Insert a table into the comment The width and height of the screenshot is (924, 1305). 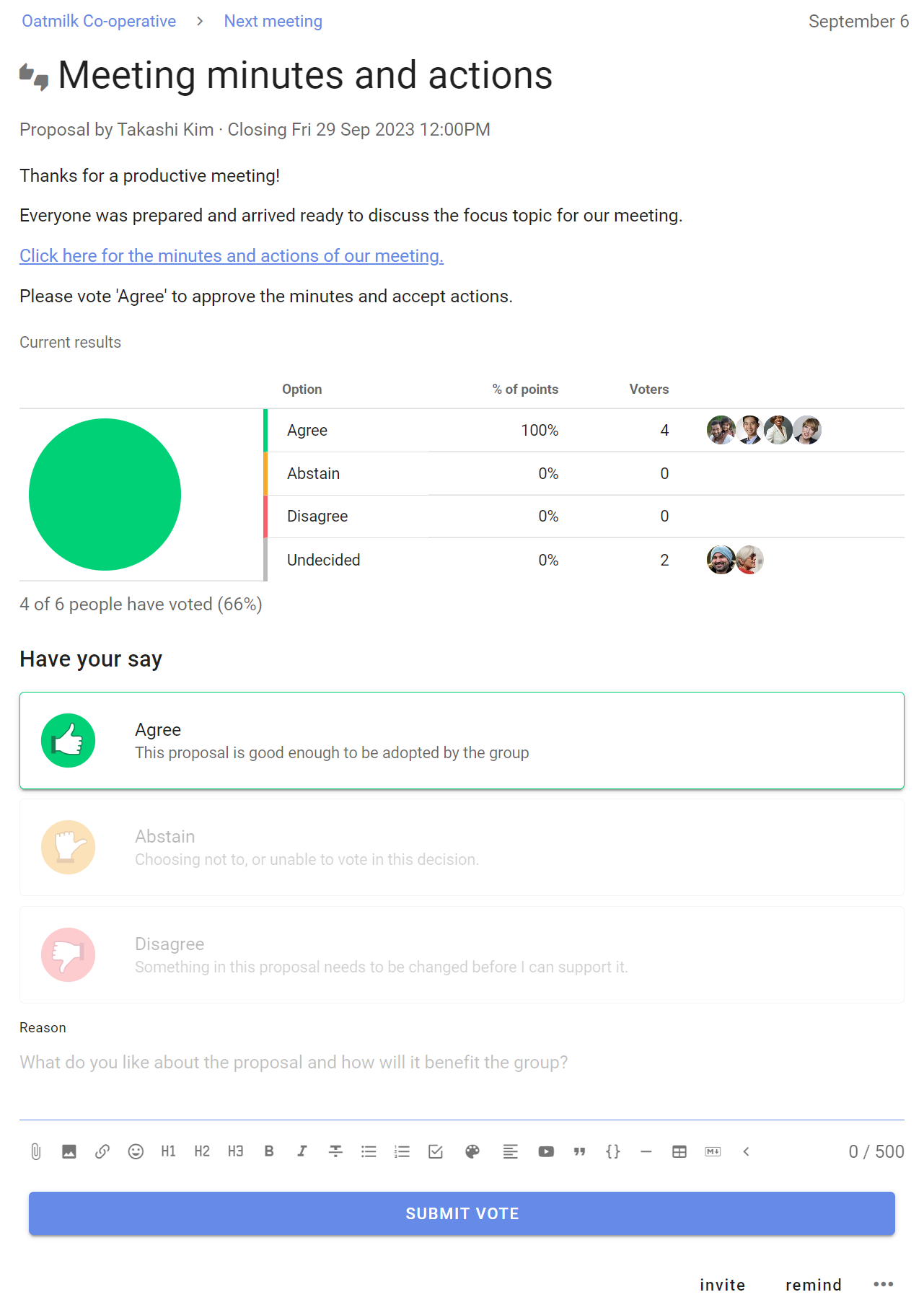click(x=679, y=1151)
